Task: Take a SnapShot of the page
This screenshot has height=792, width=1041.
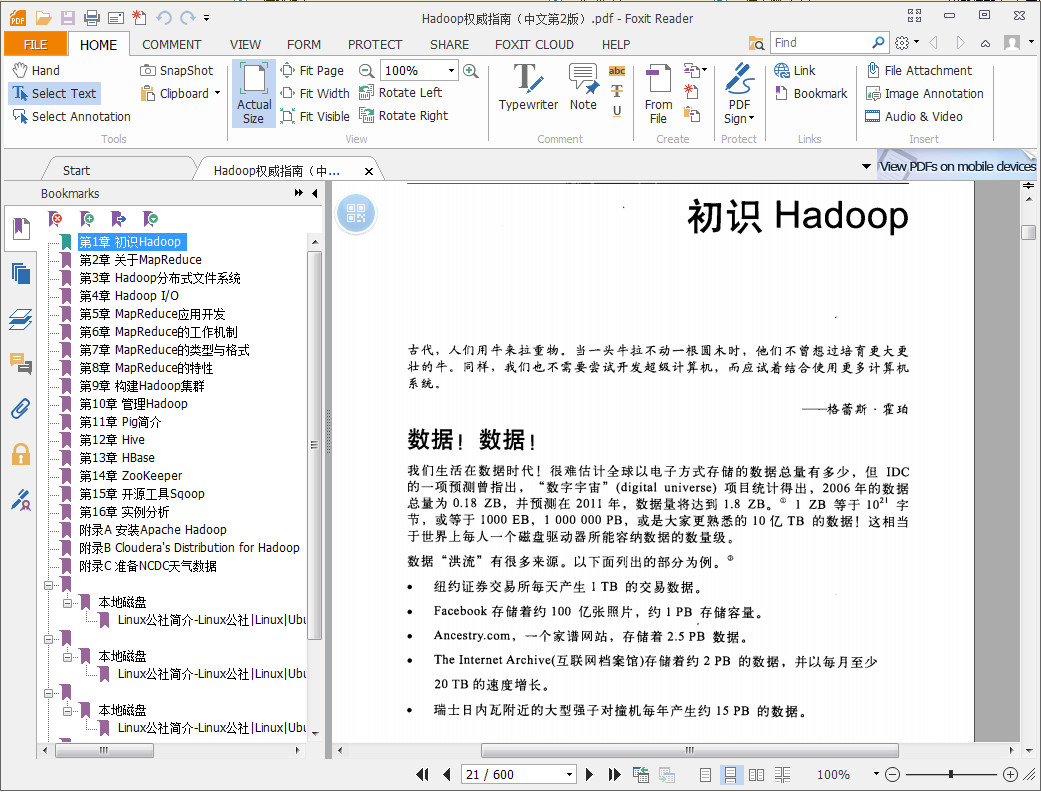Action: [x=178, y=70]
